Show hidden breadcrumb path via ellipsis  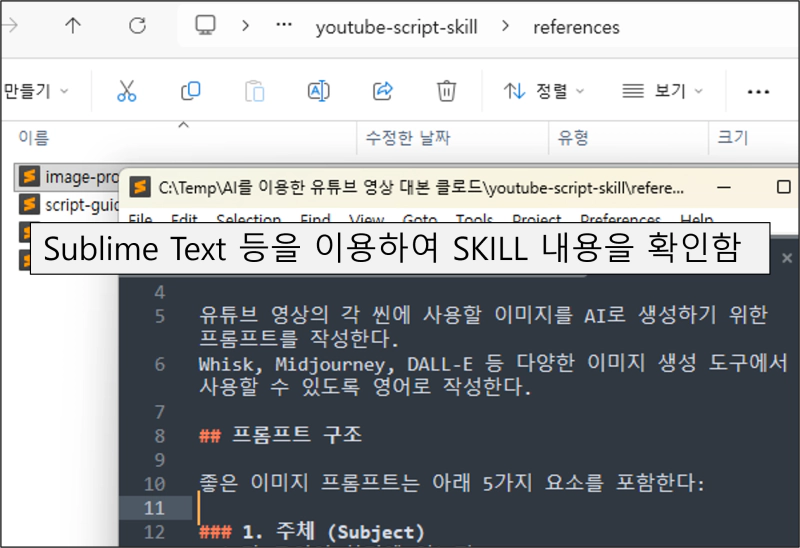tap(284, 24)
